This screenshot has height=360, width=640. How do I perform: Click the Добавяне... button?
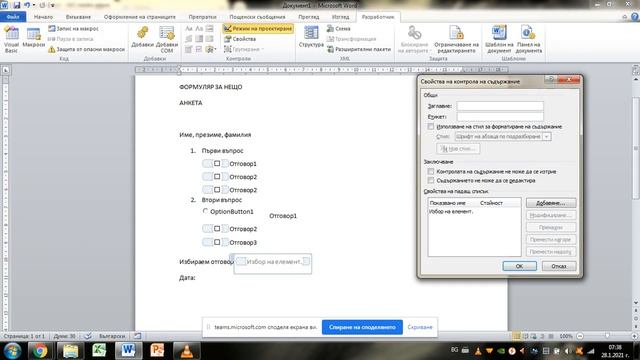click(551, 203)
